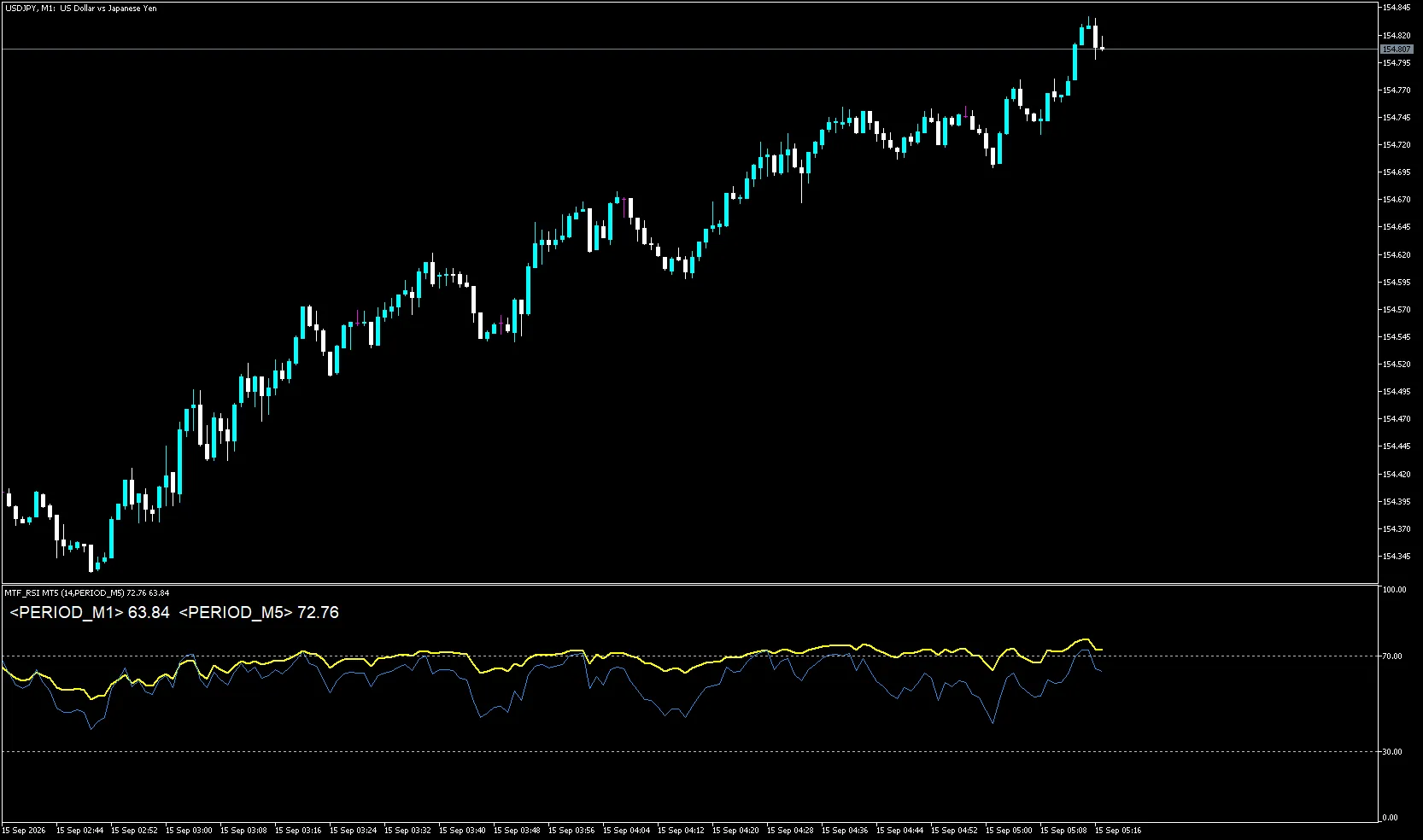The width and height of the screenshot is (1423, 840).
Task: Click the 154.845 price axis label
Action: (x=1397, y=8)
